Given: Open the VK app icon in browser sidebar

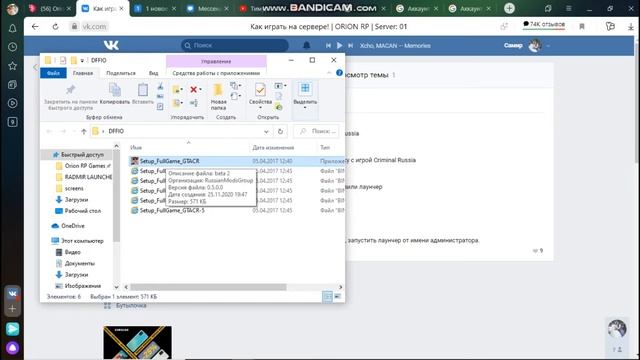Looking at the screenshot, I should pyautogui.click(x=12, y=293).
